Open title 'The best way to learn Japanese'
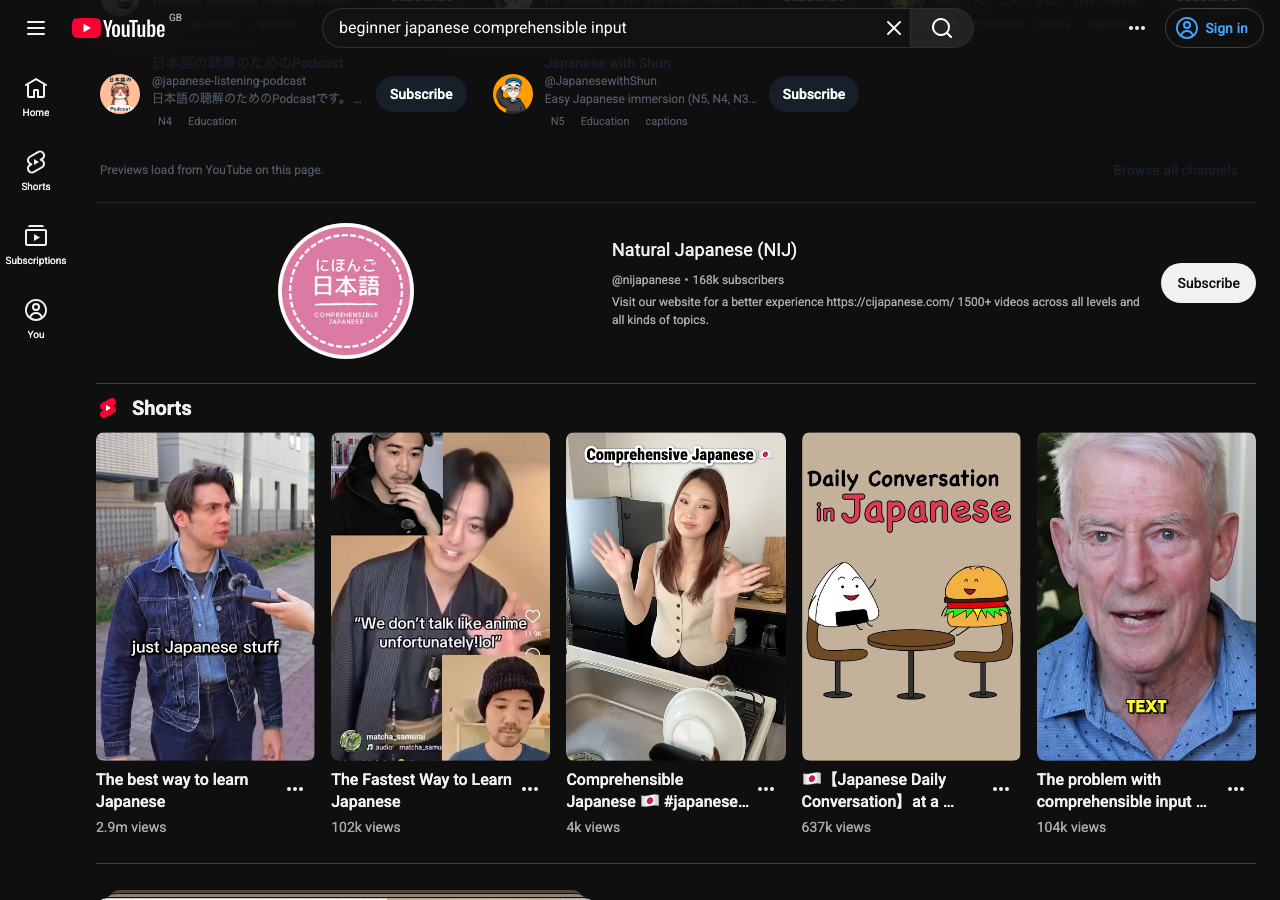1280x900 pixels. (172, 790)
